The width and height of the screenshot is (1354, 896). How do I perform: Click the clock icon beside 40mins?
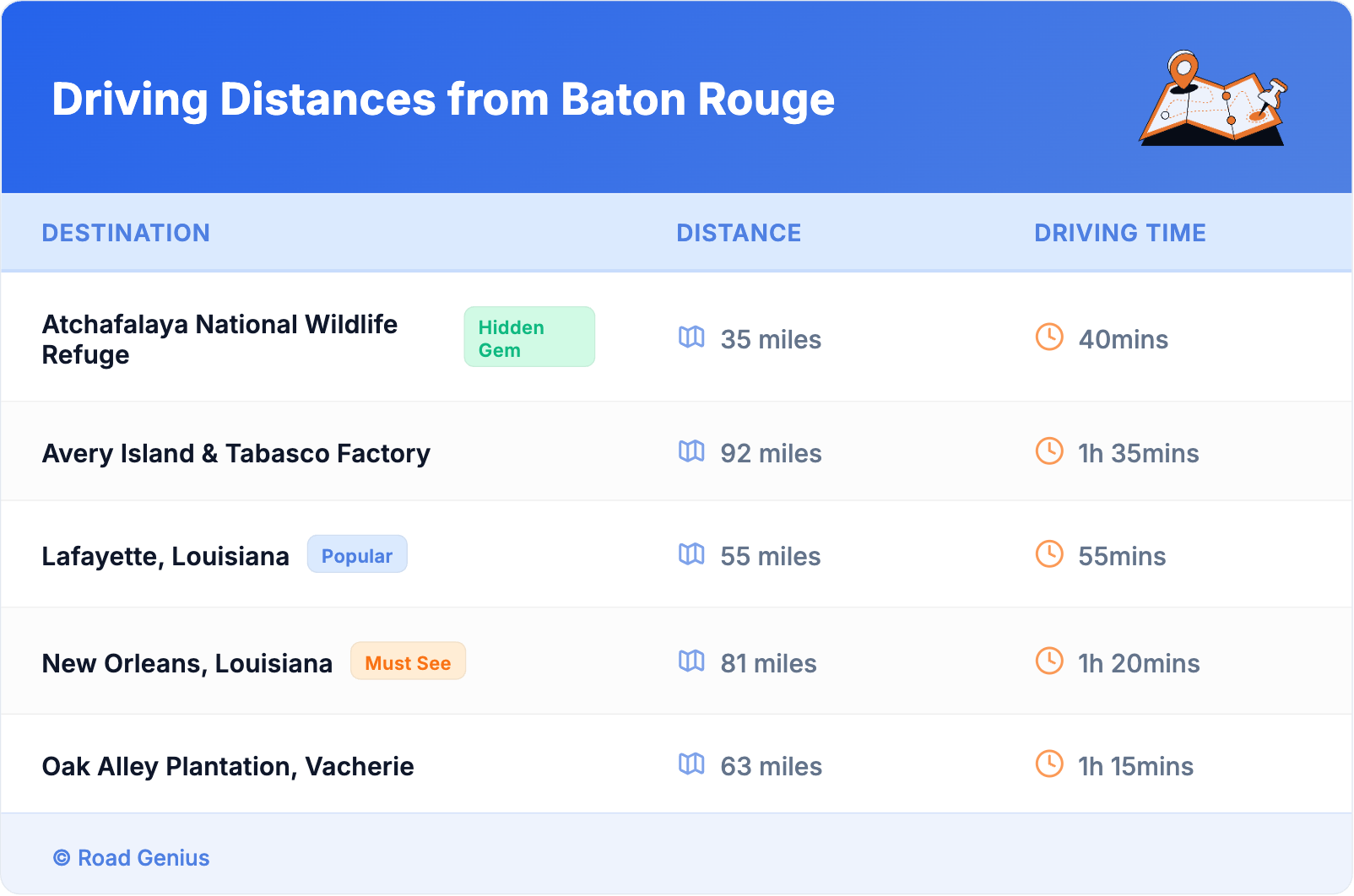[x=1049, y=337]
